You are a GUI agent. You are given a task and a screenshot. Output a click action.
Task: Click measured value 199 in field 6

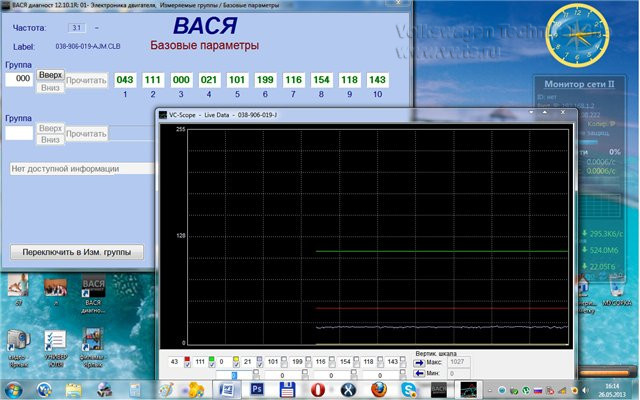265,80
